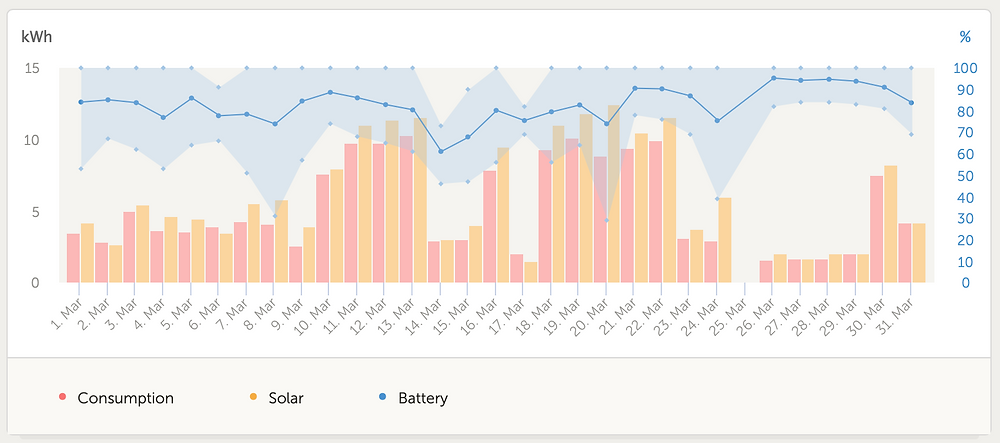Click battery average point on 14. Mar
This screenshot has width=1000, height=443.
click(x=441, y=151)
